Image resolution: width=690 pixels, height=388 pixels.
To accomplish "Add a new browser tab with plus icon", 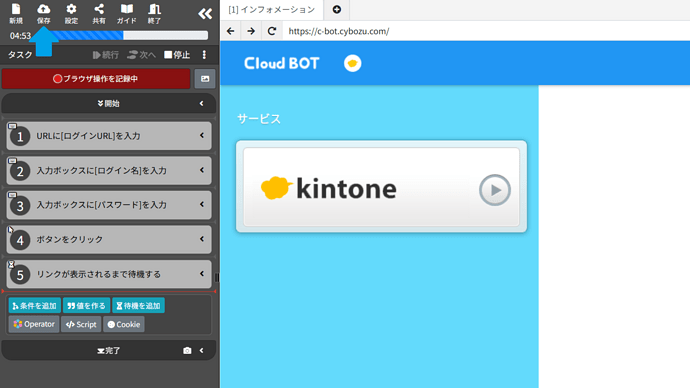I will point(337,10).
